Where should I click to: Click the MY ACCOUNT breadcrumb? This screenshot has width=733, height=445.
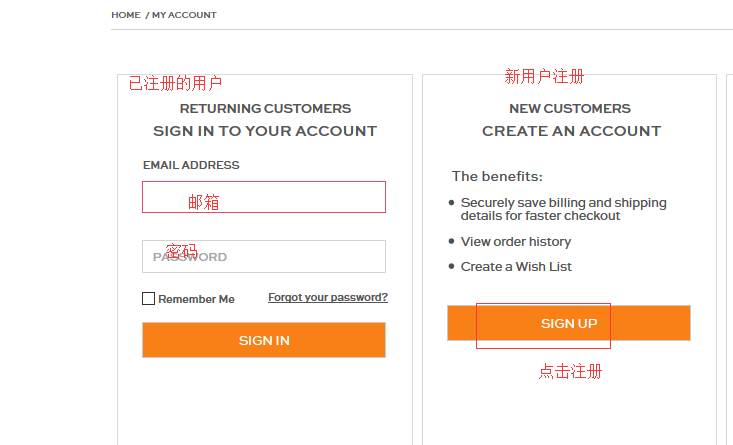coord(184,15)
